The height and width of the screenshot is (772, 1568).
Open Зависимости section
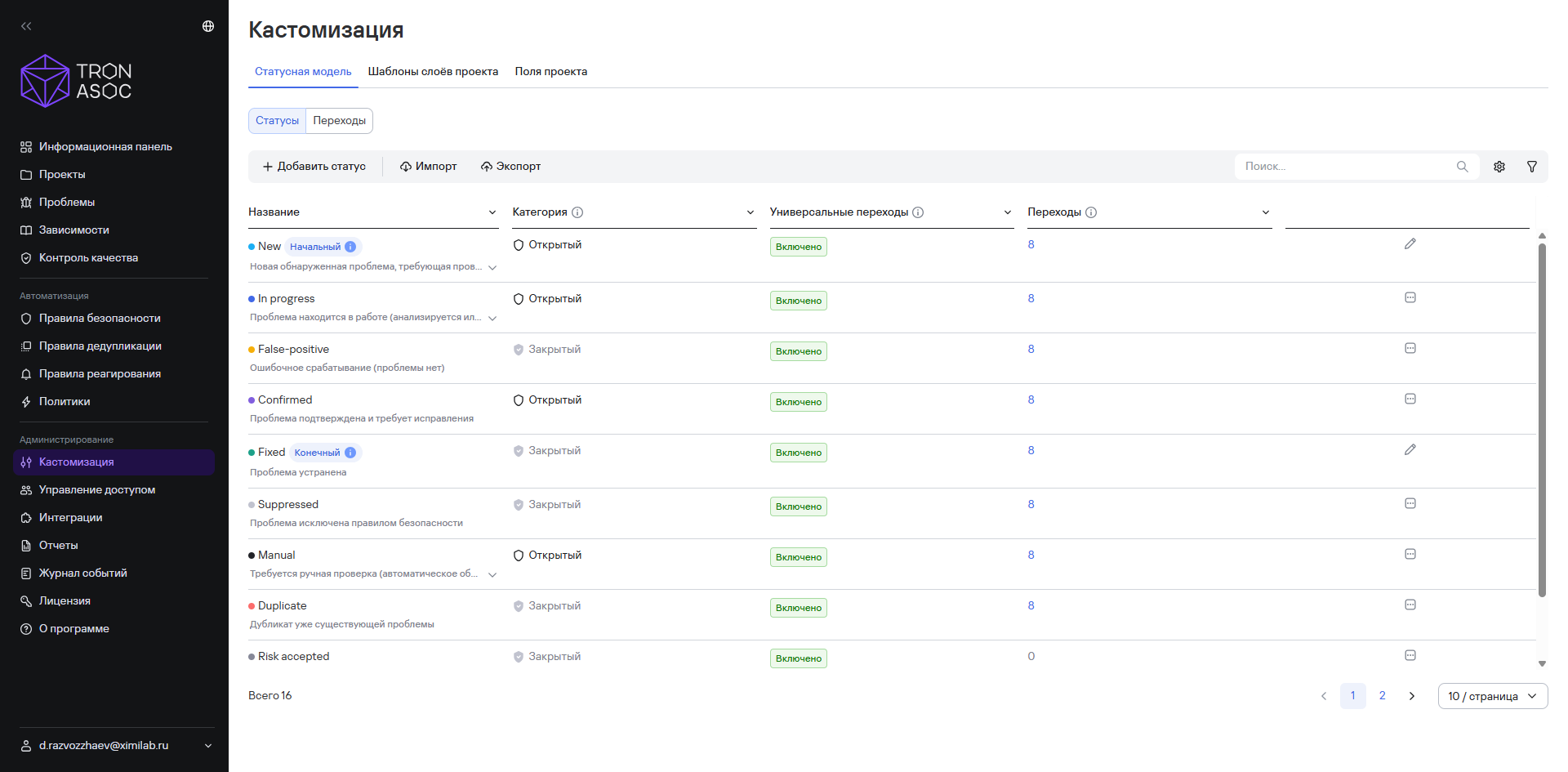pos(73,230)
